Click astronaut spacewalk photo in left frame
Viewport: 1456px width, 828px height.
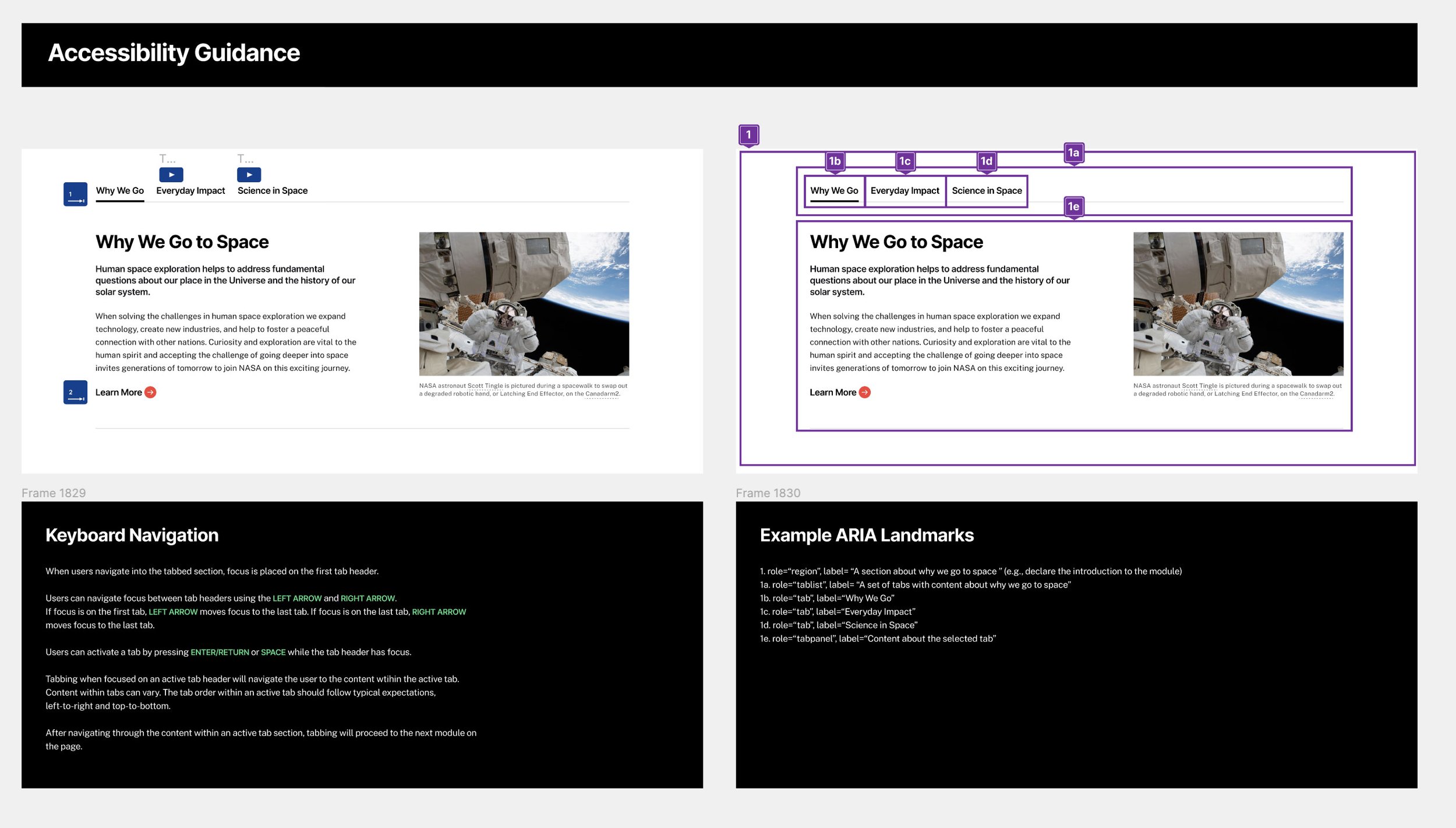point(524,303)
